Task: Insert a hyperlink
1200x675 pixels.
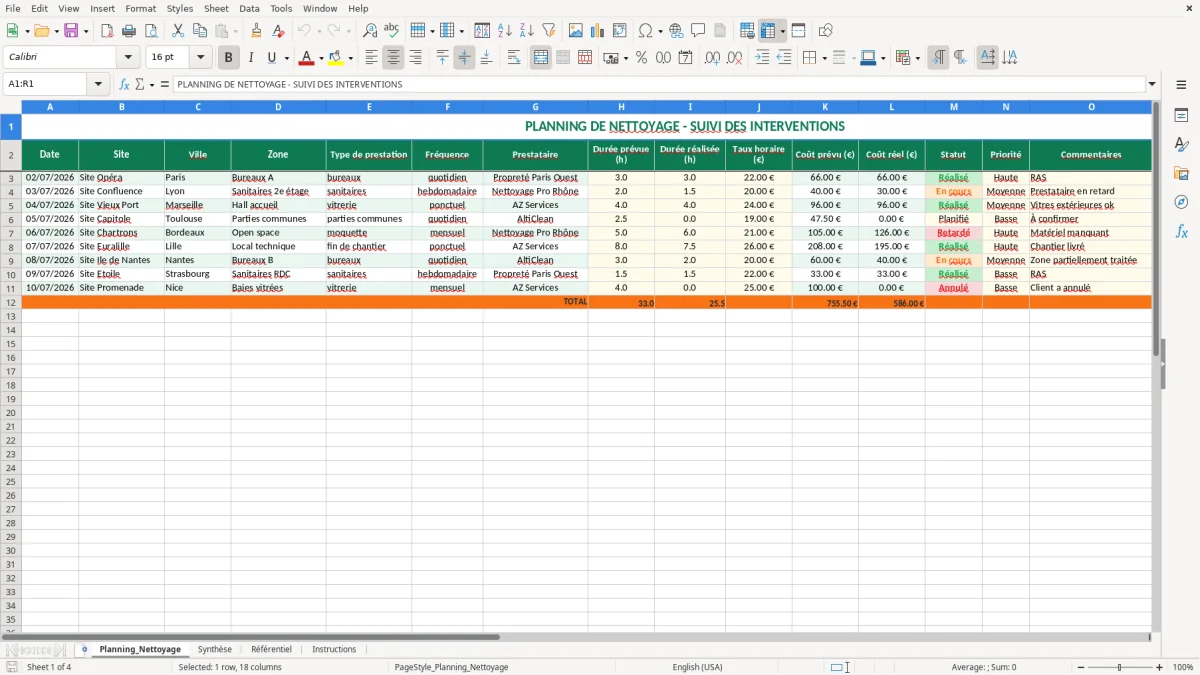Action: (x=676, y=31)
